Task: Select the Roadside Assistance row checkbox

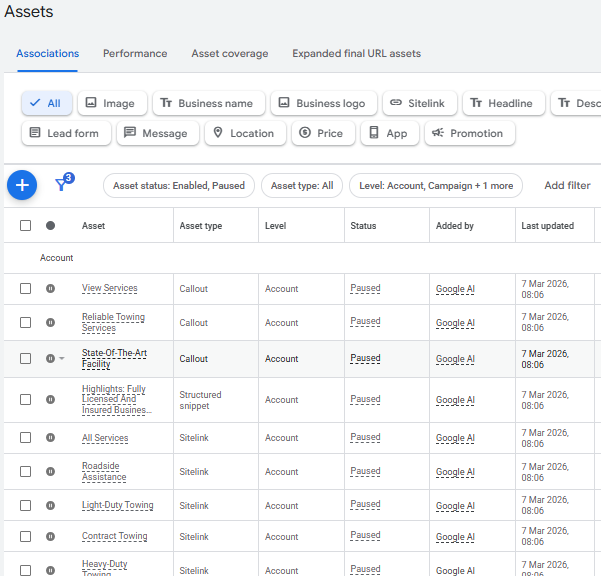Action: [x=26, y=472]
